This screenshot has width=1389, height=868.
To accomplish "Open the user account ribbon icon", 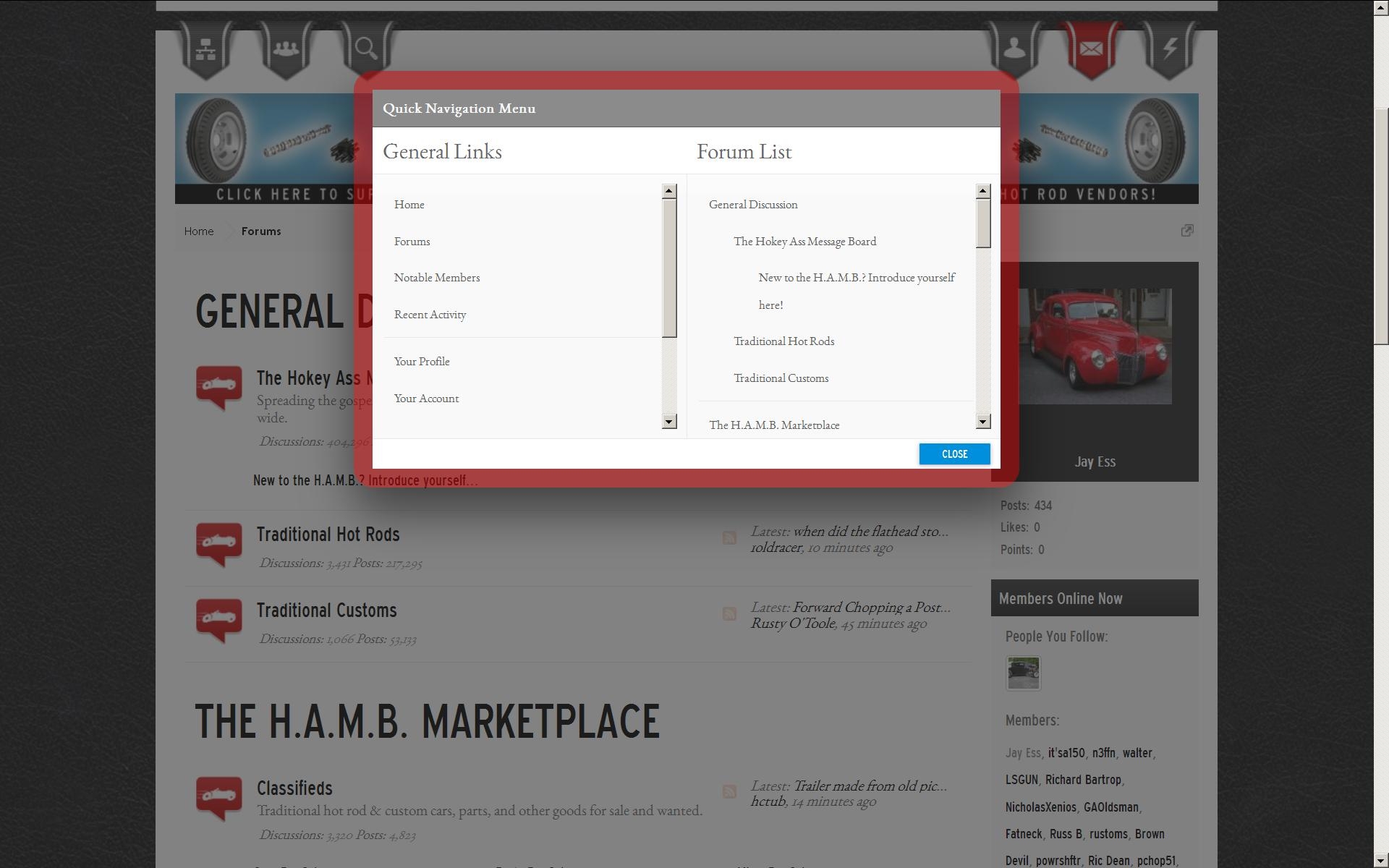I will (1013, 49).
